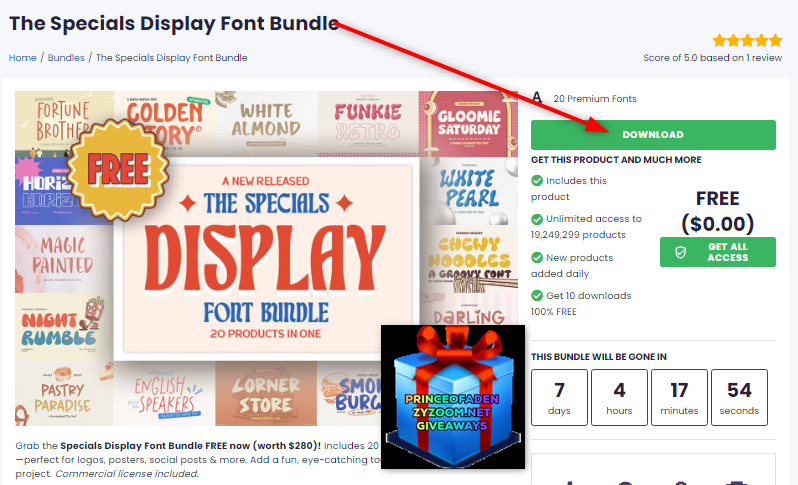This screenshot has height=485, width=798.
Task: Click the days countdown box
Action: pos(559,397)
